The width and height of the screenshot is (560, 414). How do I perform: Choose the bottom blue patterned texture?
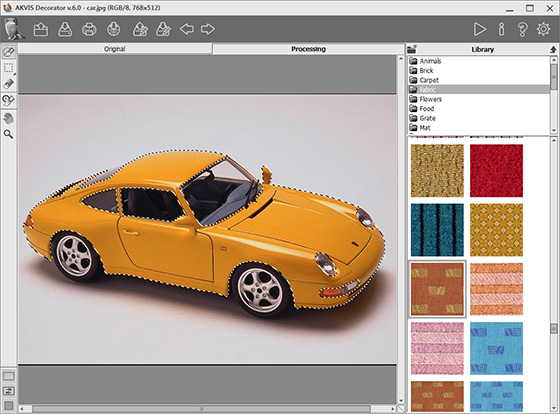click(x=496, y=396)
